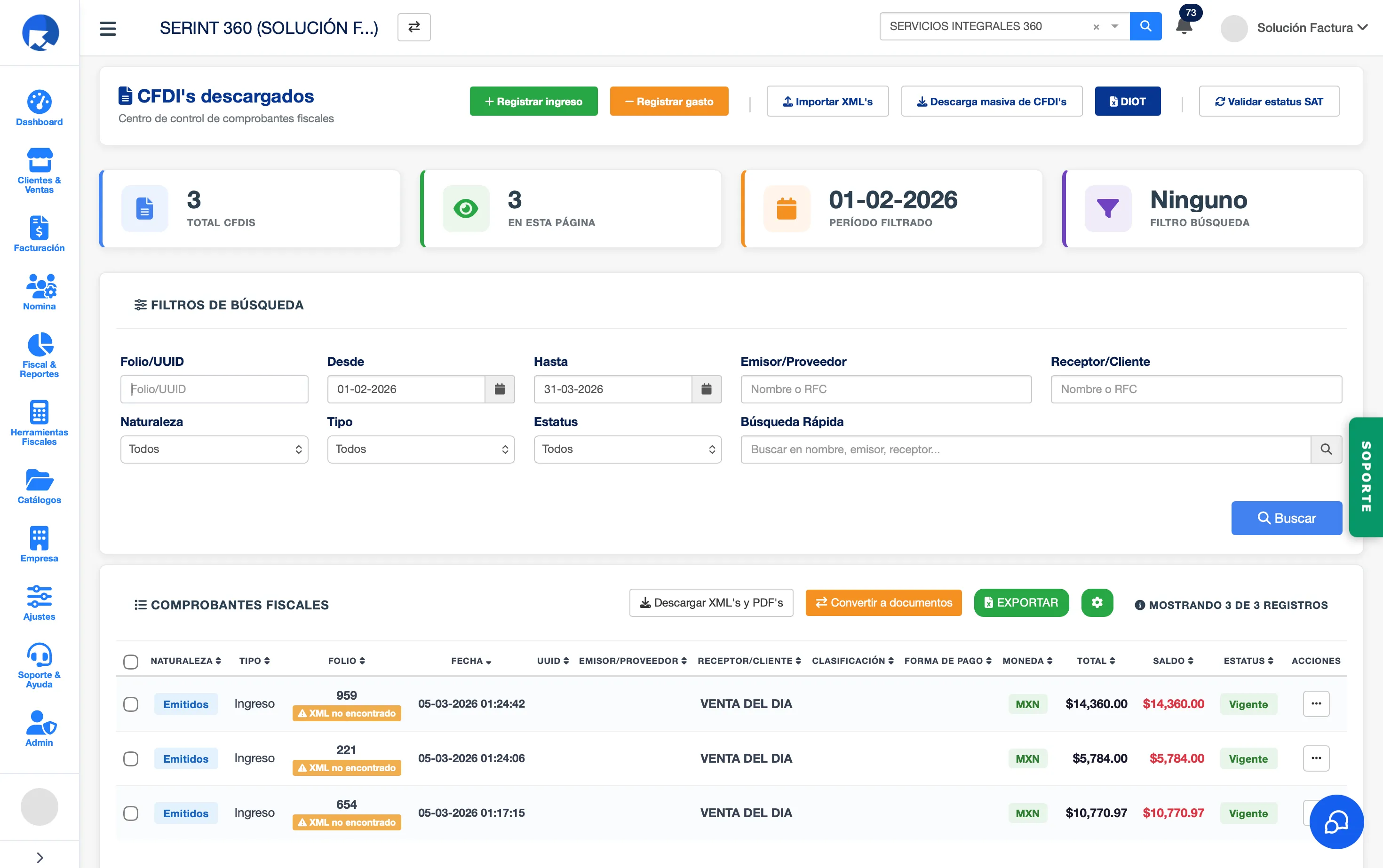Sort the table by the FECHA column

(x=471, y=661)
